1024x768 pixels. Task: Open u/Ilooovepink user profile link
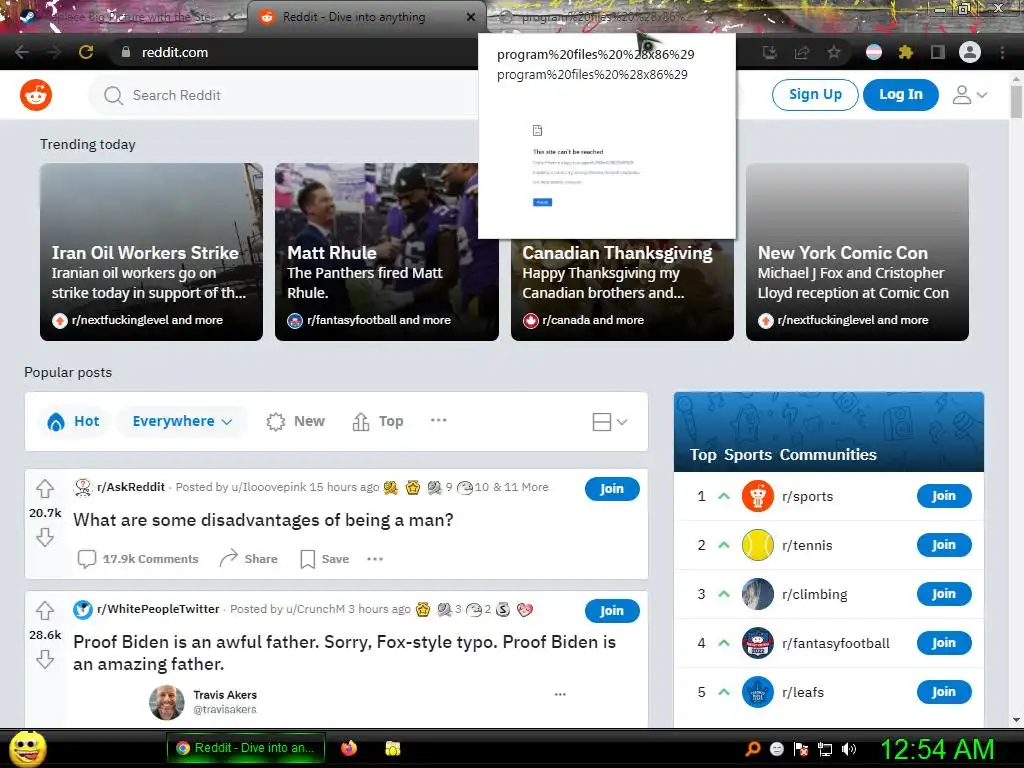[x=268, y=487]
